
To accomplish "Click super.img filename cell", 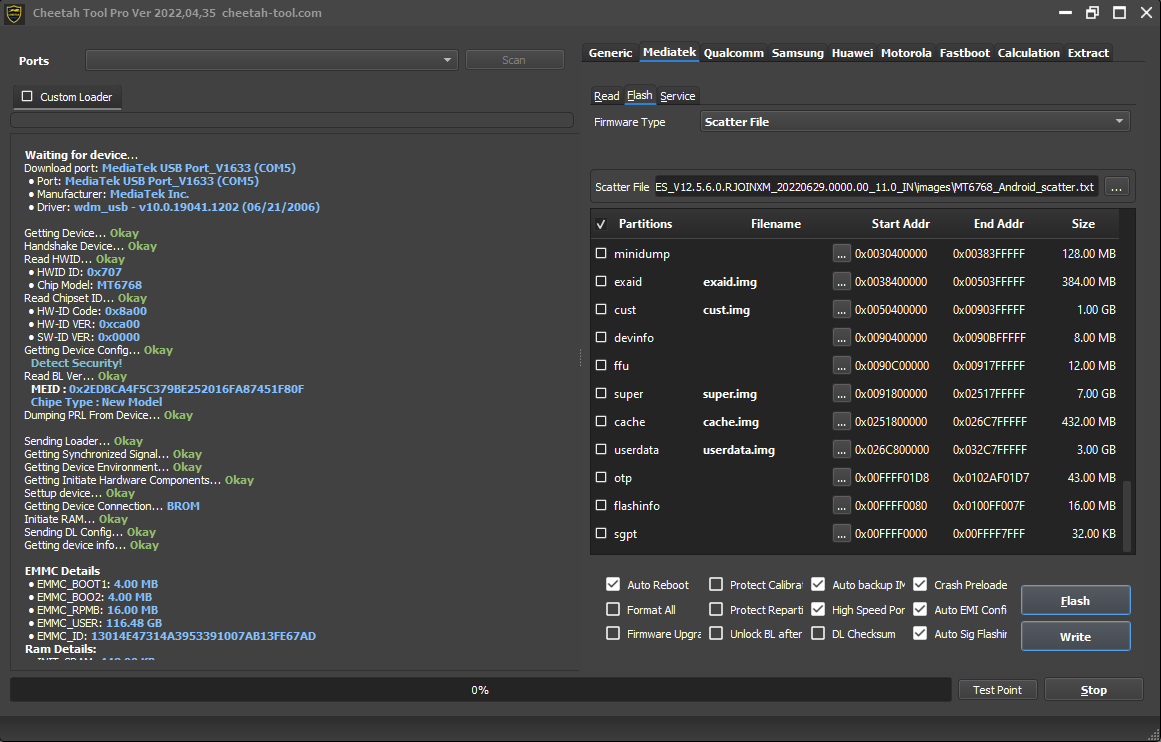I will 729,394.
